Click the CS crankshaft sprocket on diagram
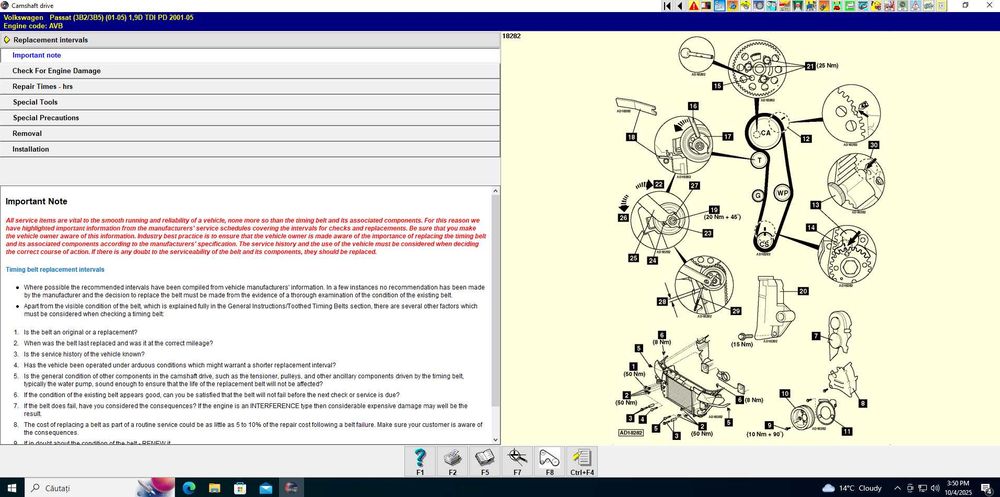The width and height of the screenshot is (1000, 497). coord(763,242)
